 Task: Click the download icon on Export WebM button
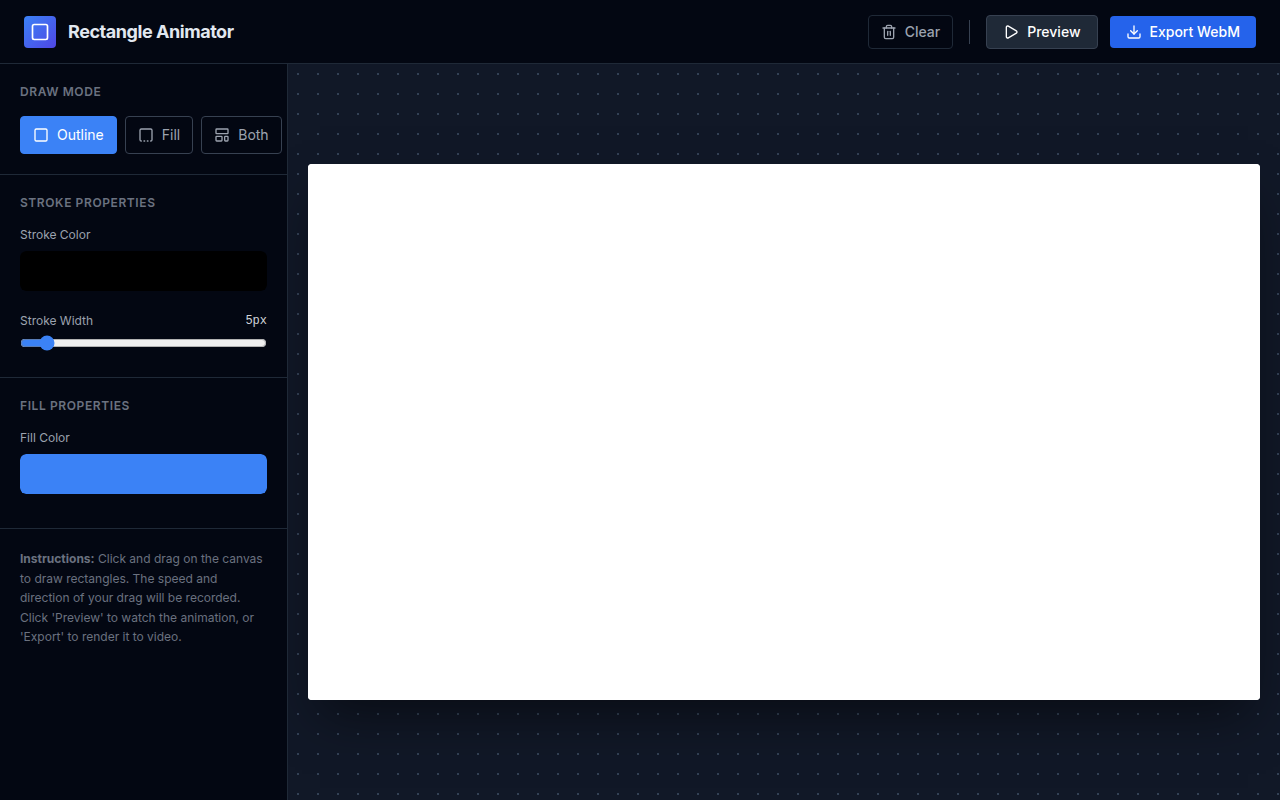[1134, 31]
